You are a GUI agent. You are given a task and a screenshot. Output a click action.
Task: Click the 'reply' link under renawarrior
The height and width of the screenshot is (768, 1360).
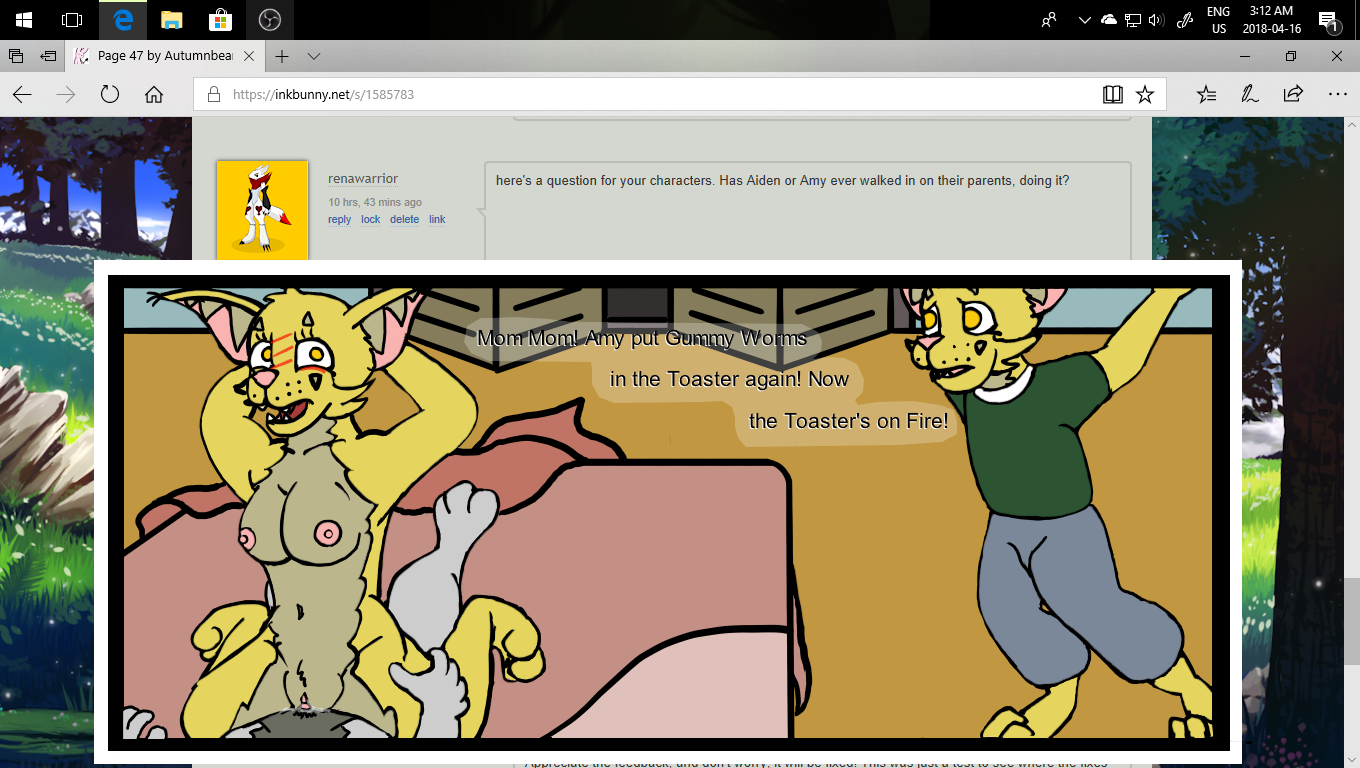click(x=340, y=220)
